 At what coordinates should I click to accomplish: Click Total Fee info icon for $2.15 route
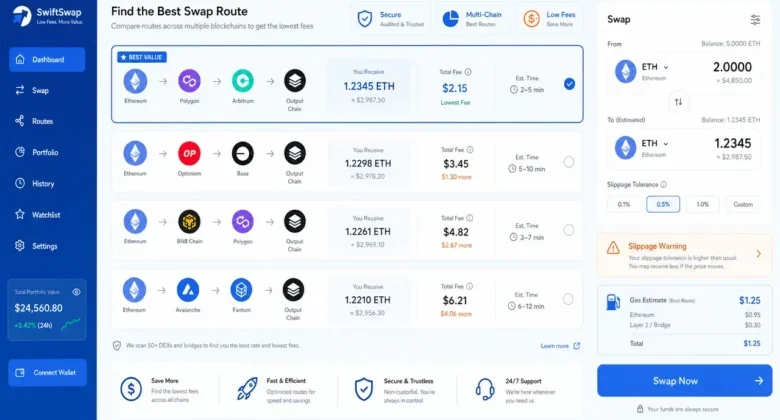coord(468,72)
